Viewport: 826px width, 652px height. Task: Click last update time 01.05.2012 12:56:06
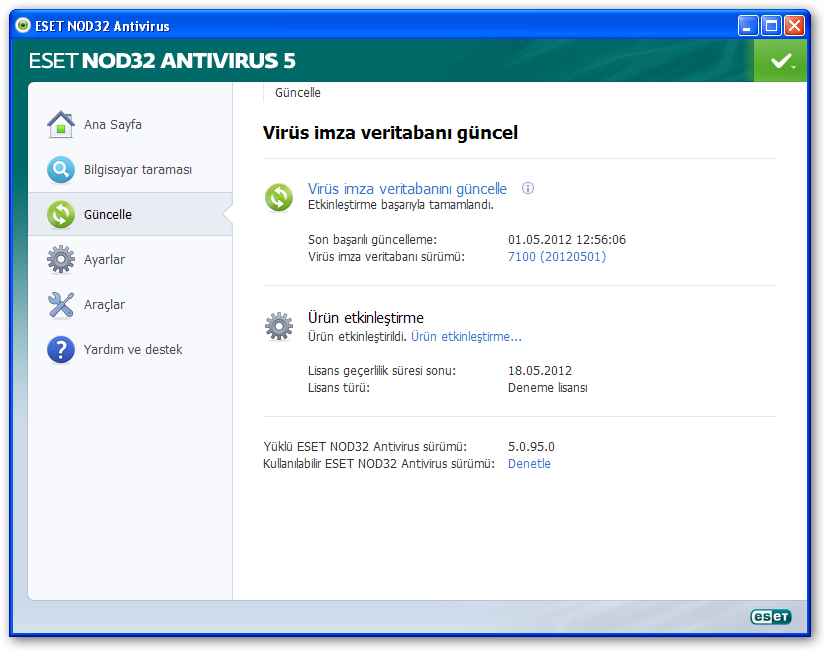567,240
